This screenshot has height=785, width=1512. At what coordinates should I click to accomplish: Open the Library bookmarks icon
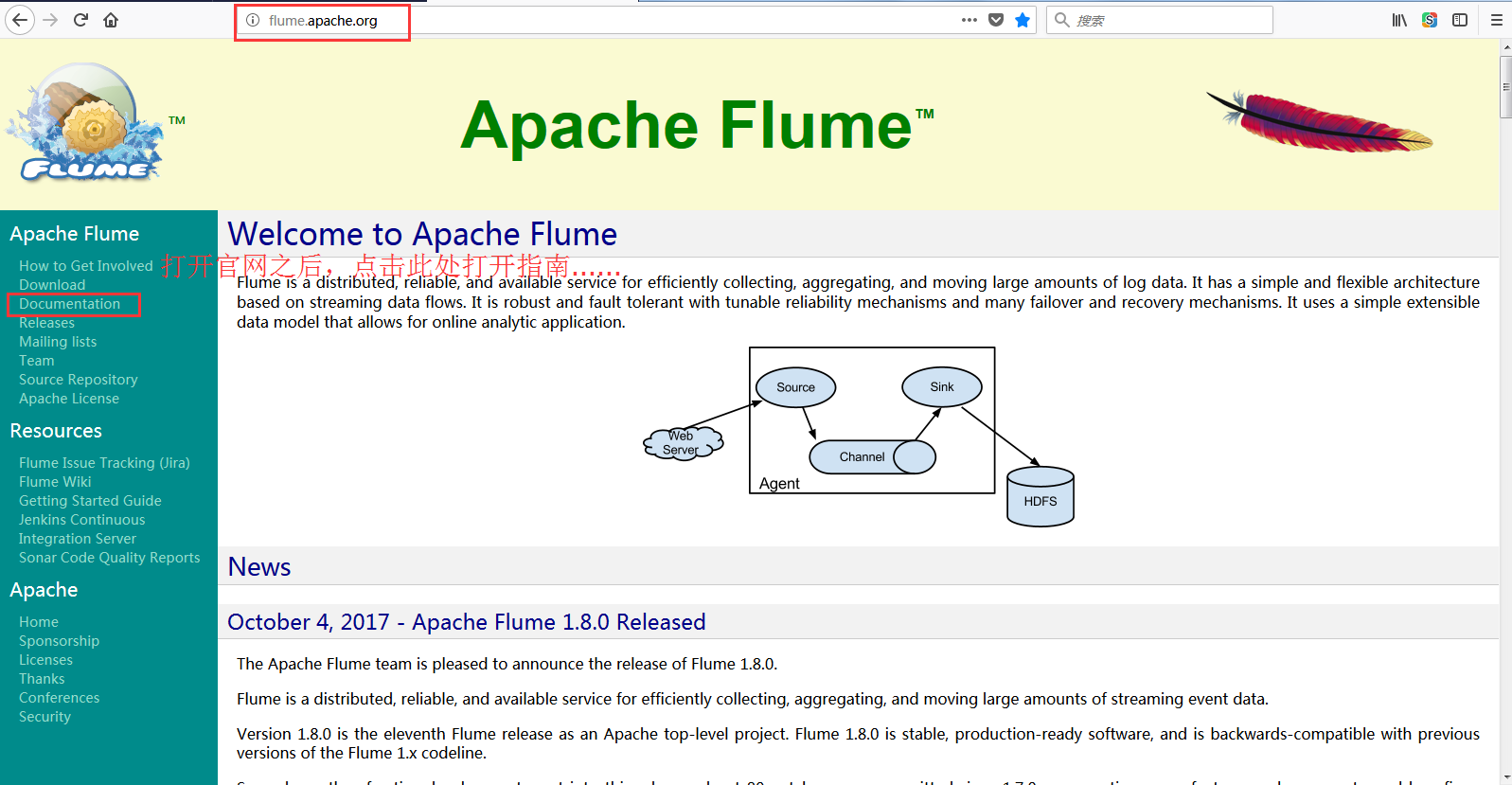click(1399, 20)
